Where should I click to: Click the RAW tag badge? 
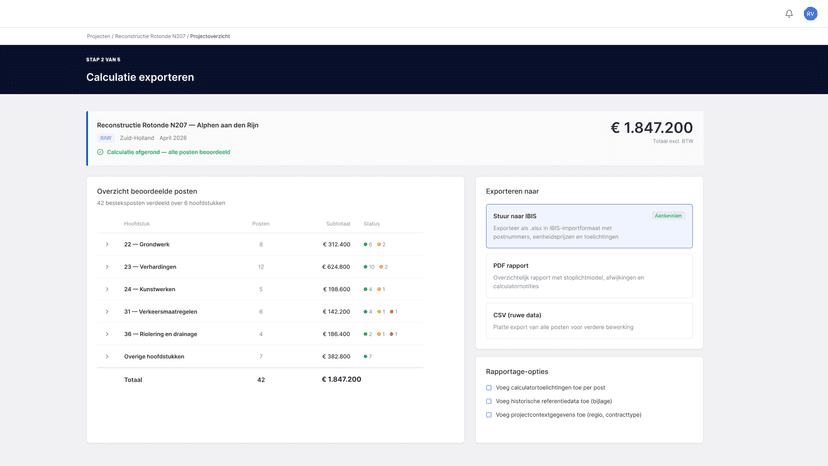106,138
